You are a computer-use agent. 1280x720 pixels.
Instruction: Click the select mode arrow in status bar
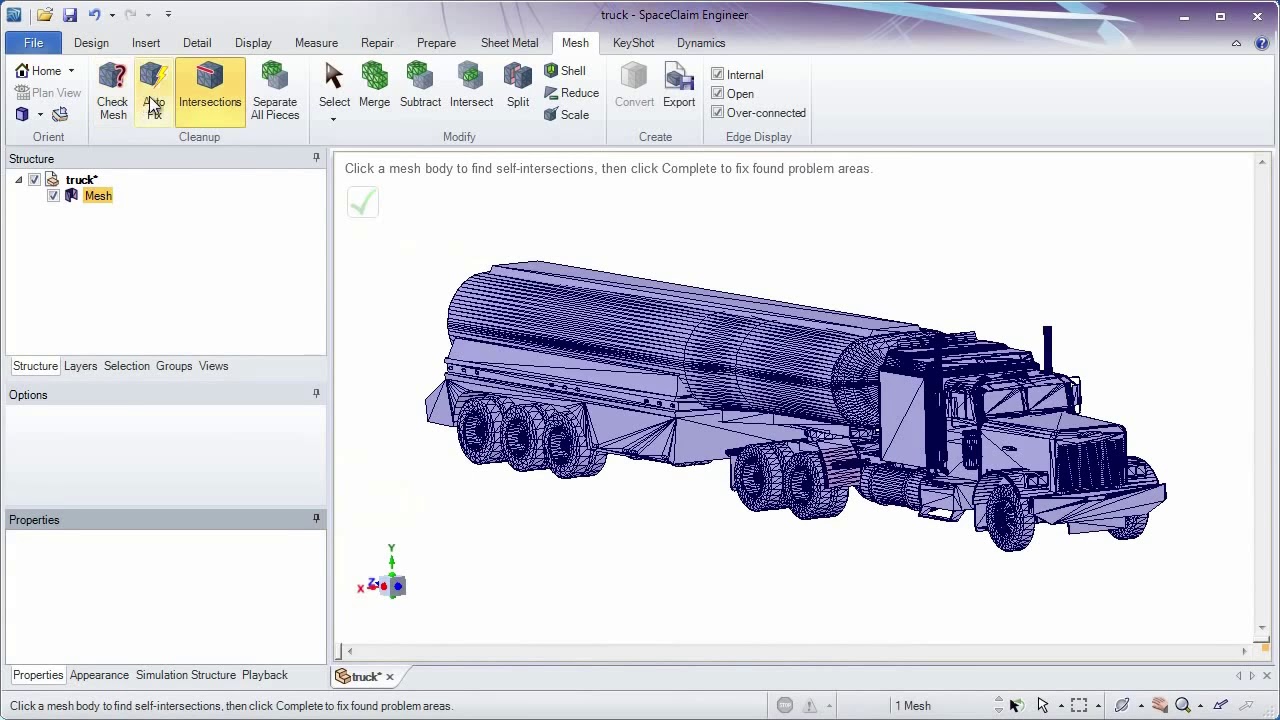1042,705
